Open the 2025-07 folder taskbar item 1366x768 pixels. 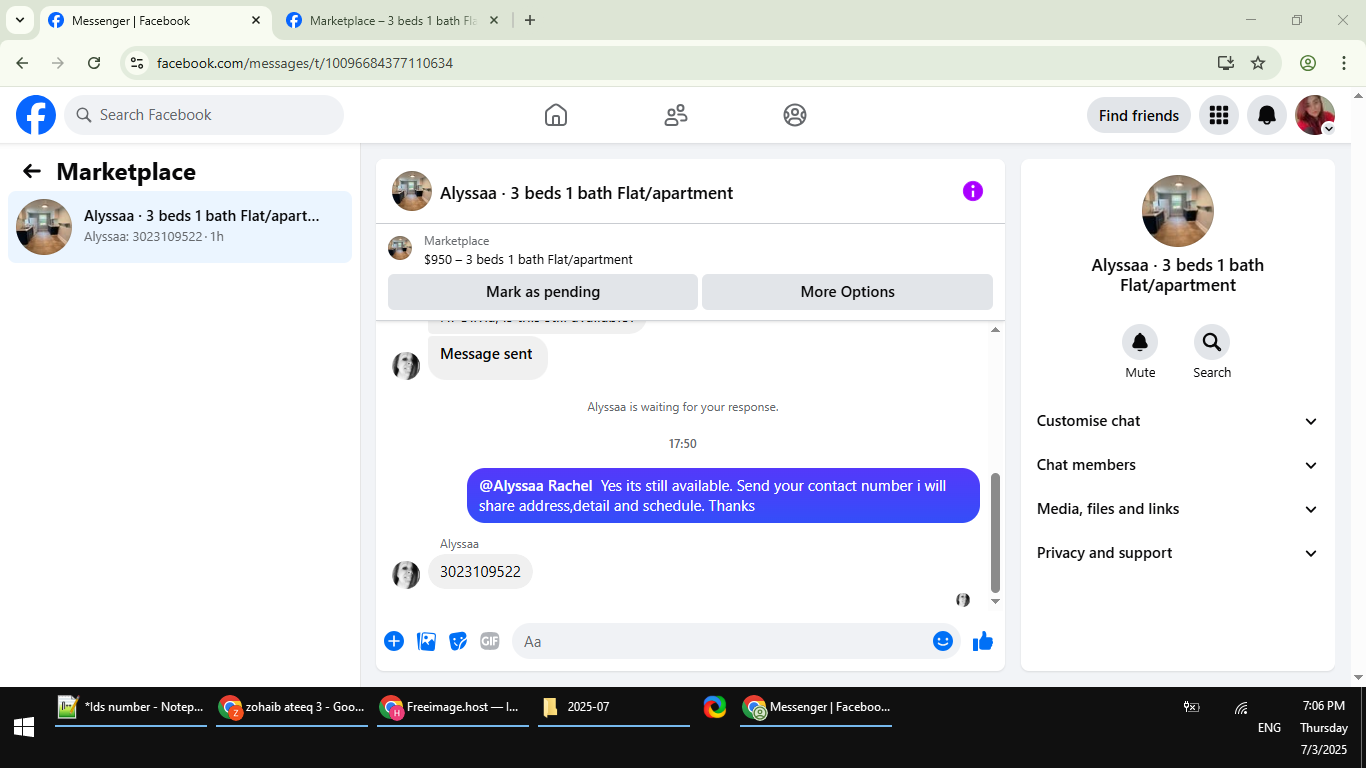pos(614,707)
